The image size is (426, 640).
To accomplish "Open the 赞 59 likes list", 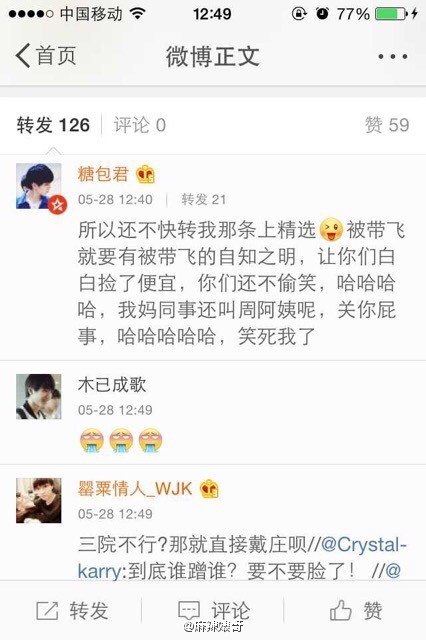I will [387, 125].
